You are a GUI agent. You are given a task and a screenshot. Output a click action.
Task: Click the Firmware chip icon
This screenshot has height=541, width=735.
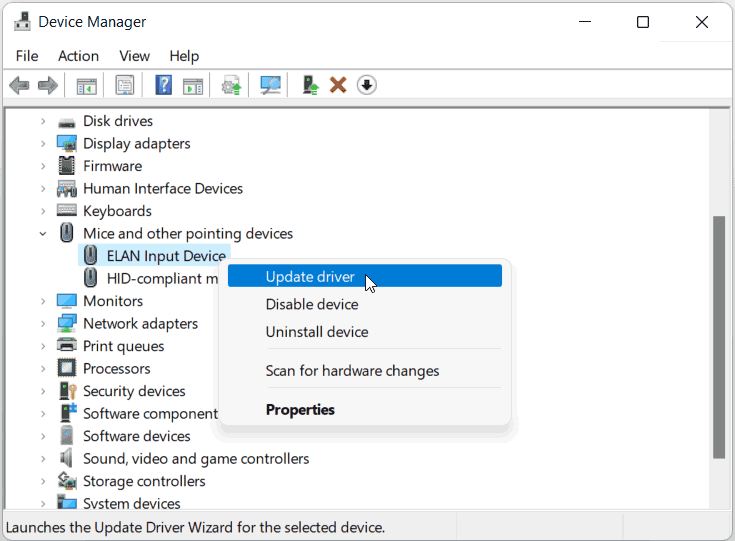pos(67,166)
